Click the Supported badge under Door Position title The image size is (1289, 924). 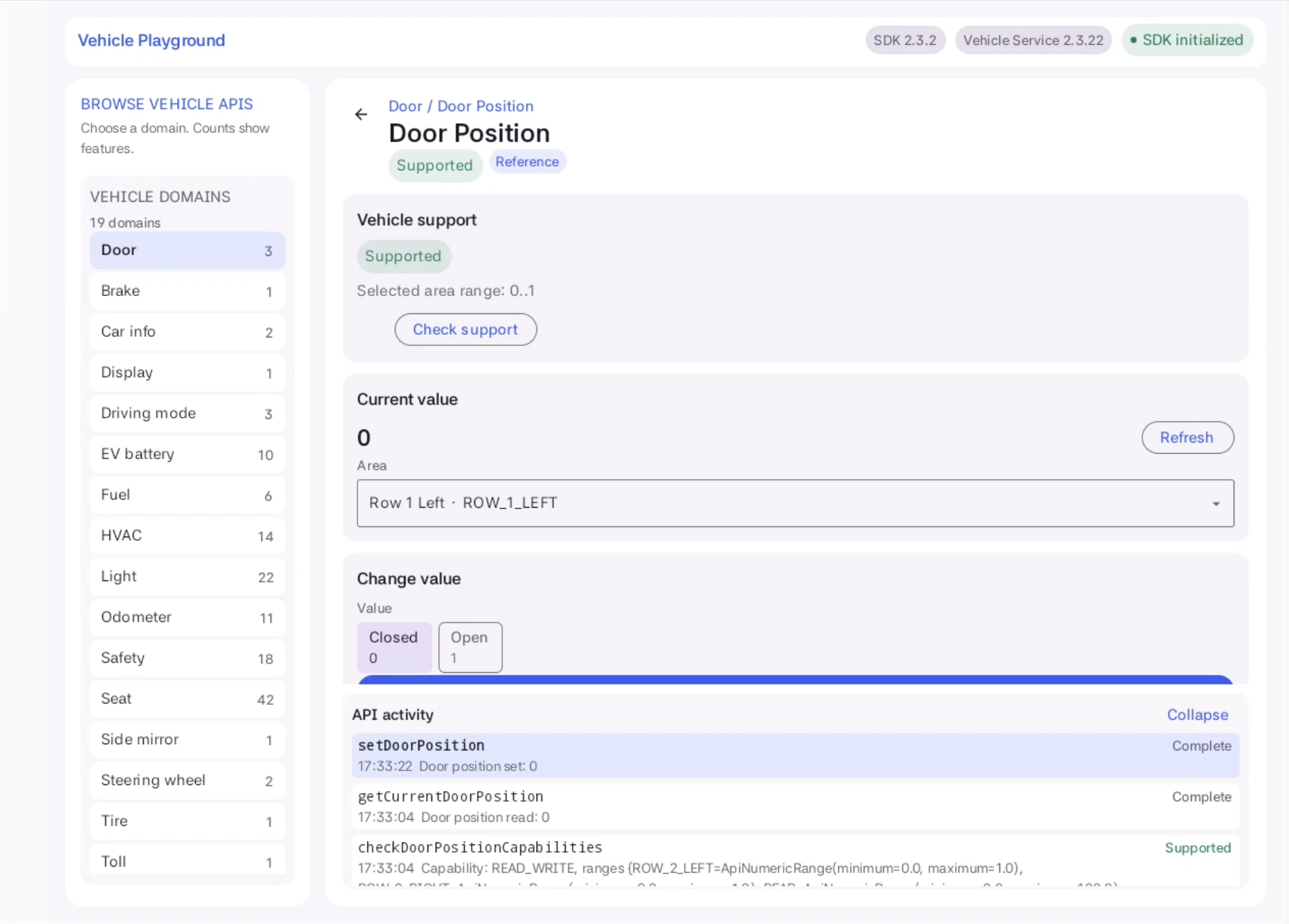[435, 165]
